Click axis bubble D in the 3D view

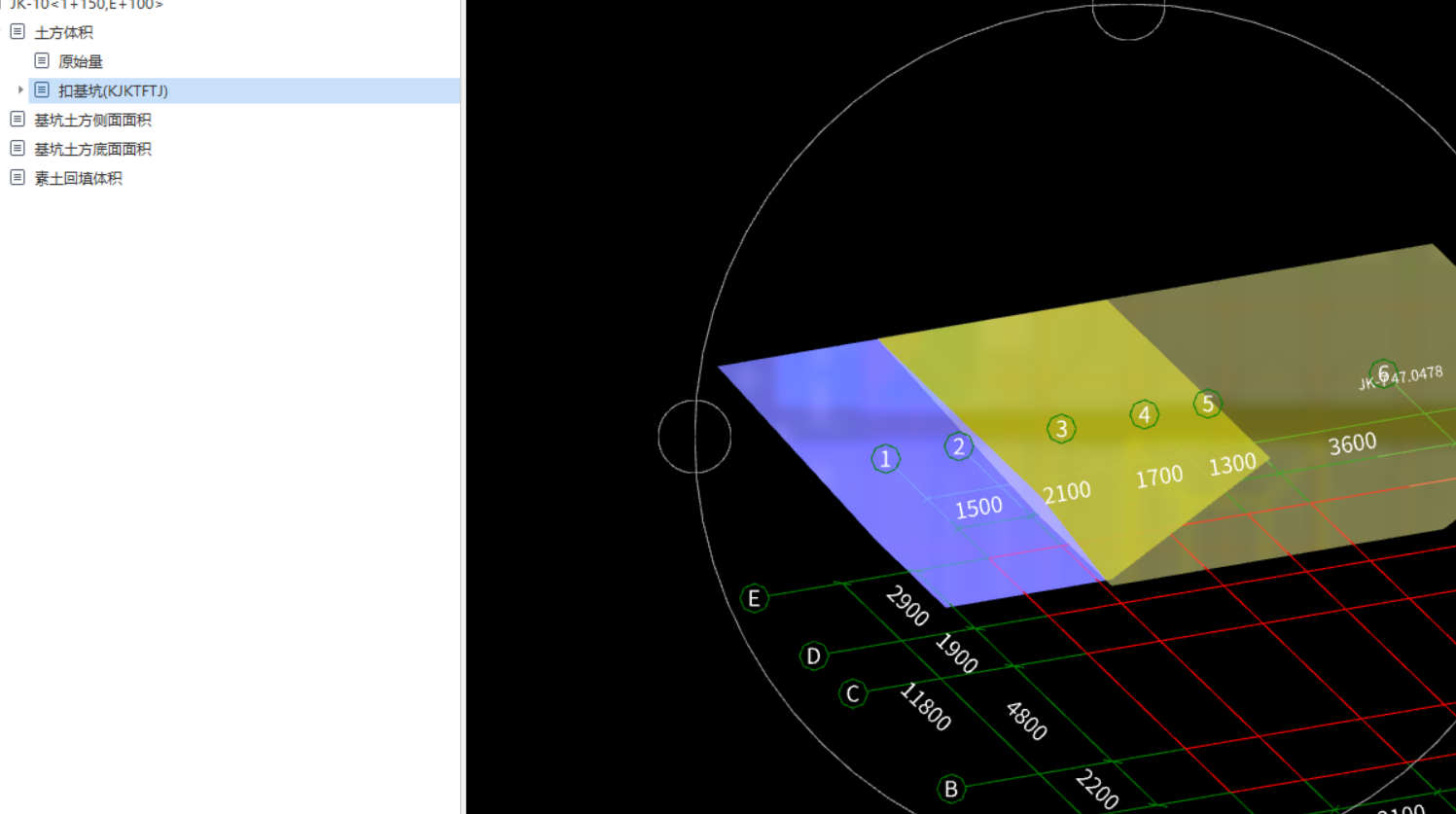click(x=813, y=656)
